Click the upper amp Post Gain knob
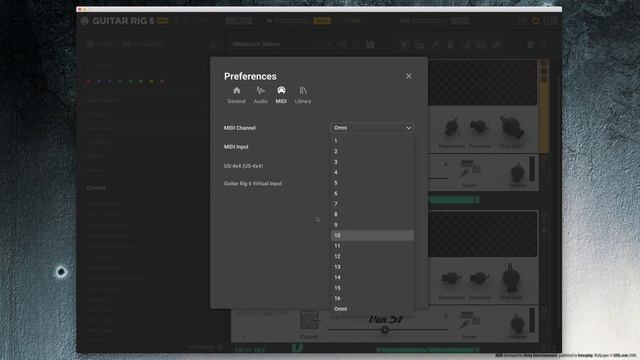Screen dimensions: 640x360 tap(511, 127)
